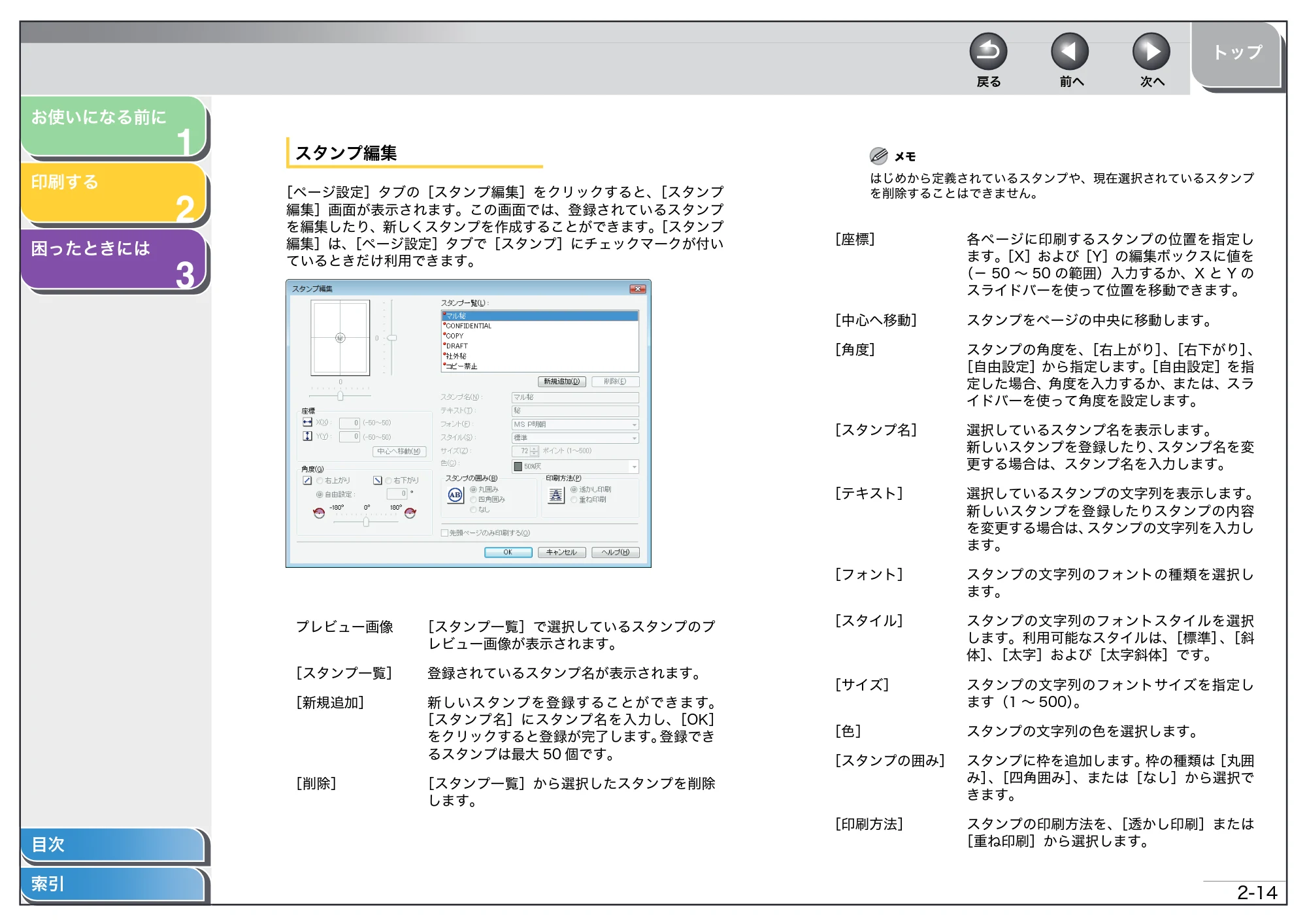Go to next page with 次へ arrow

point(1151,52)
